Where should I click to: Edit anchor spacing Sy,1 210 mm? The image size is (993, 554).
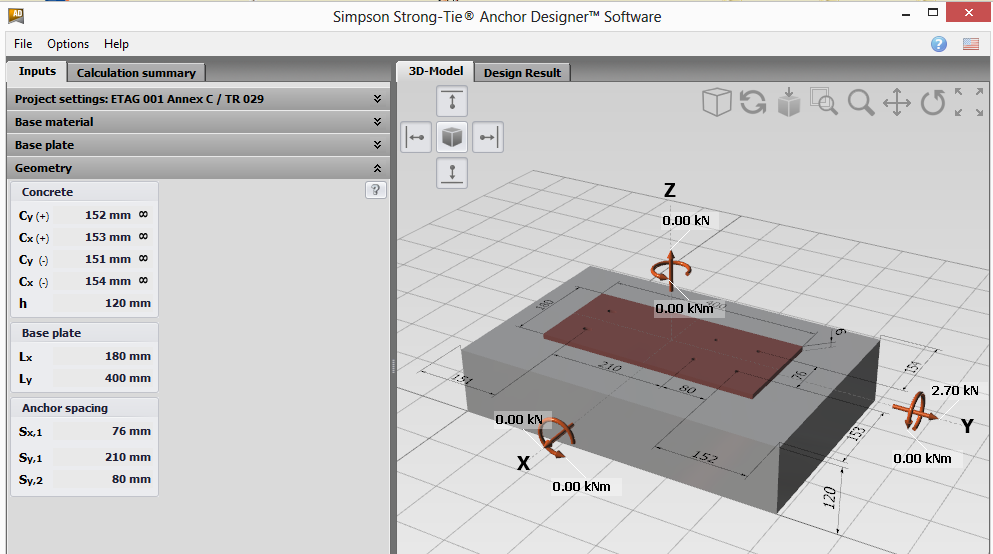103,457
